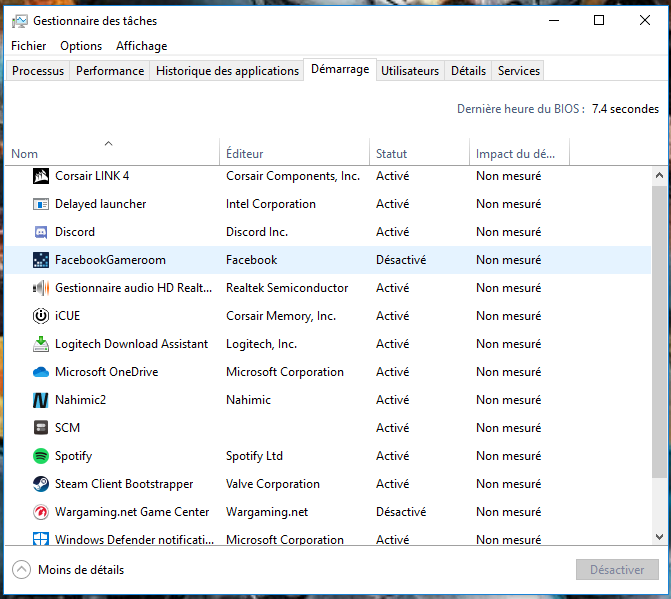
Task: Select the FacebookGameroom entry name
Action: coord(110,260)
